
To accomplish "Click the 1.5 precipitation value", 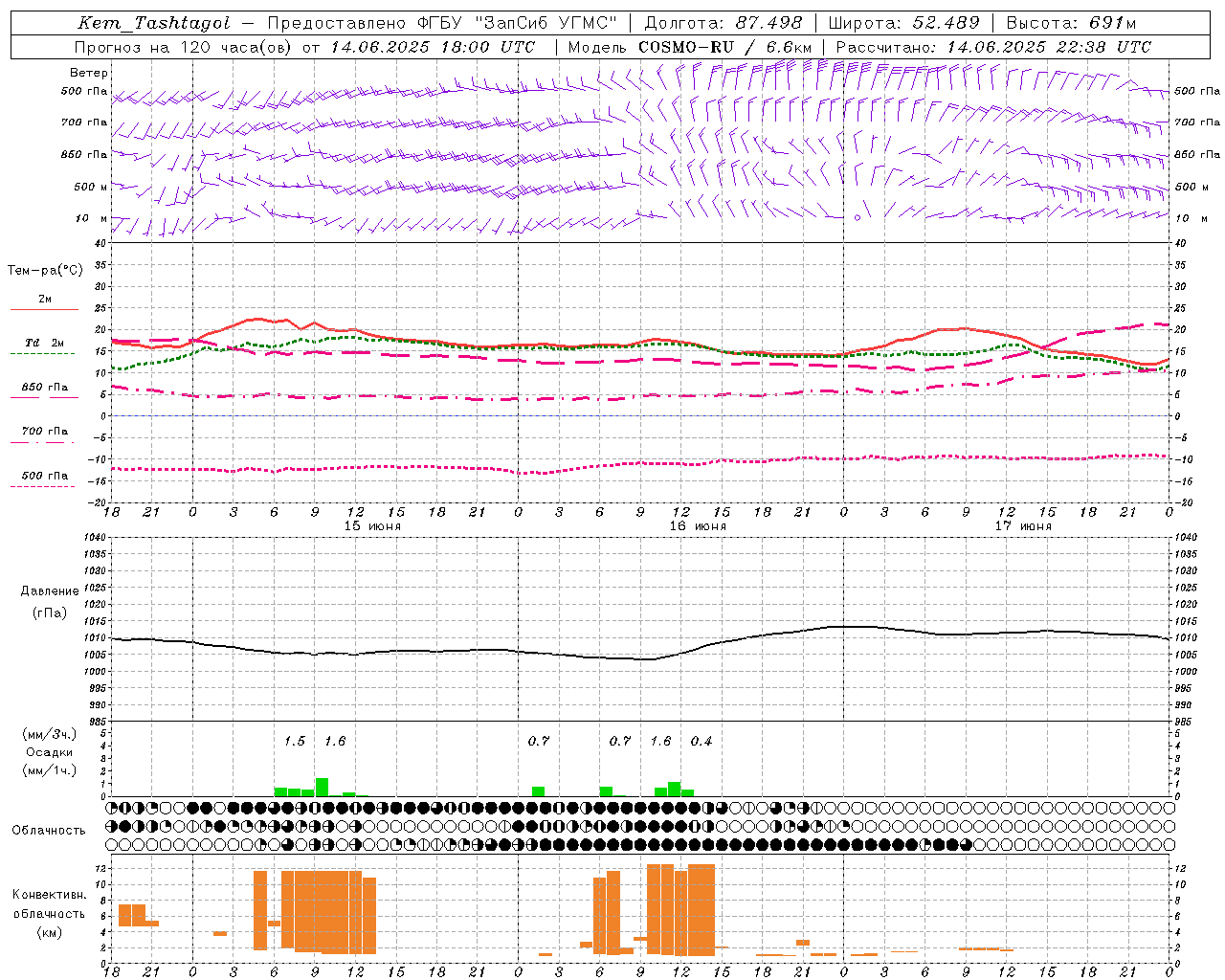I will (x=295, y=741).
